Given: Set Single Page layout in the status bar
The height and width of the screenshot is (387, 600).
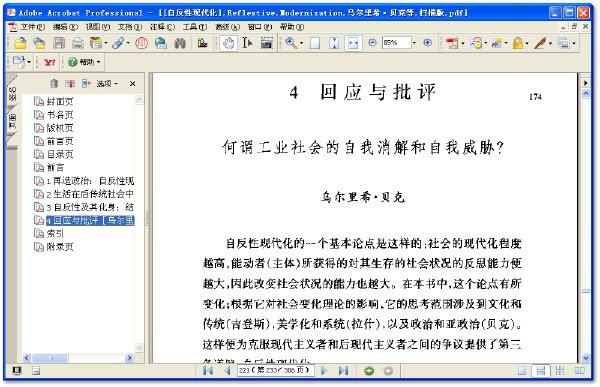Looking at the screenshot, I should (521, 371).
